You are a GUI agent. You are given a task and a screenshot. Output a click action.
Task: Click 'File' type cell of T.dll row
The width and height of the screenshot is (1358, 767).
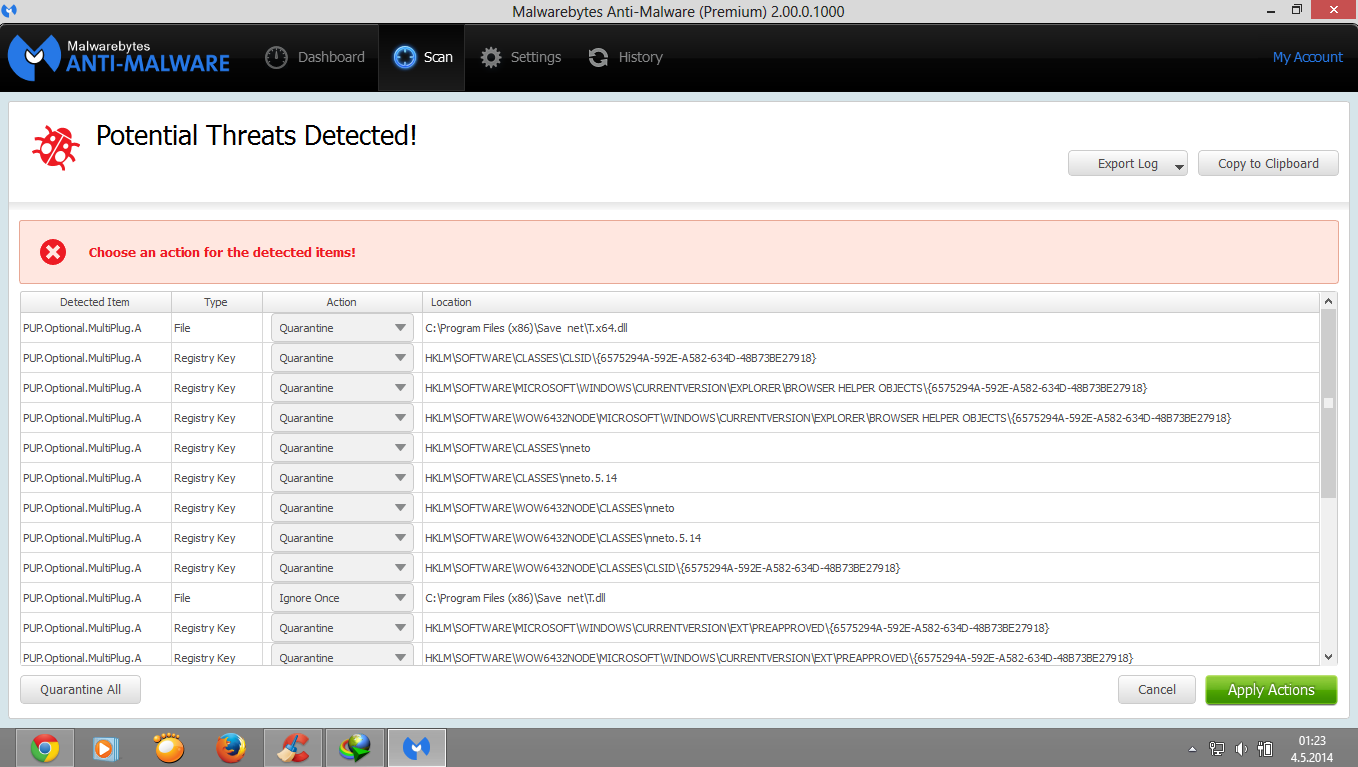tap(216, 598)
